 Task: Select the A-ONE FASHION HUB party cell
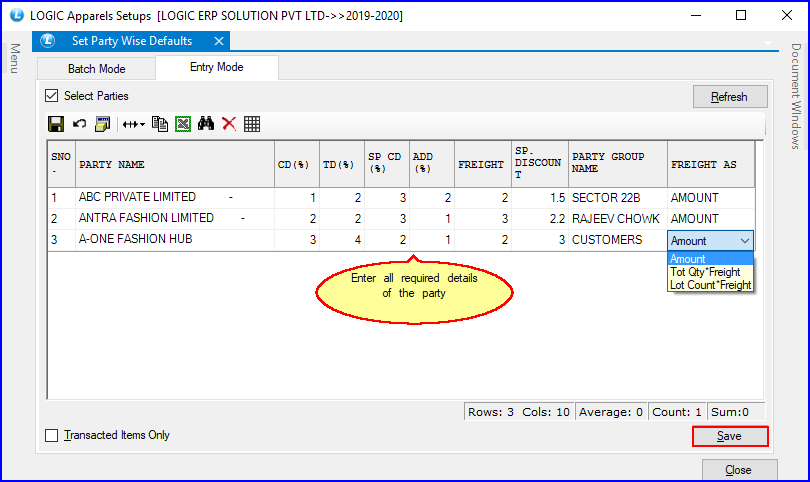tap(175, 240)
